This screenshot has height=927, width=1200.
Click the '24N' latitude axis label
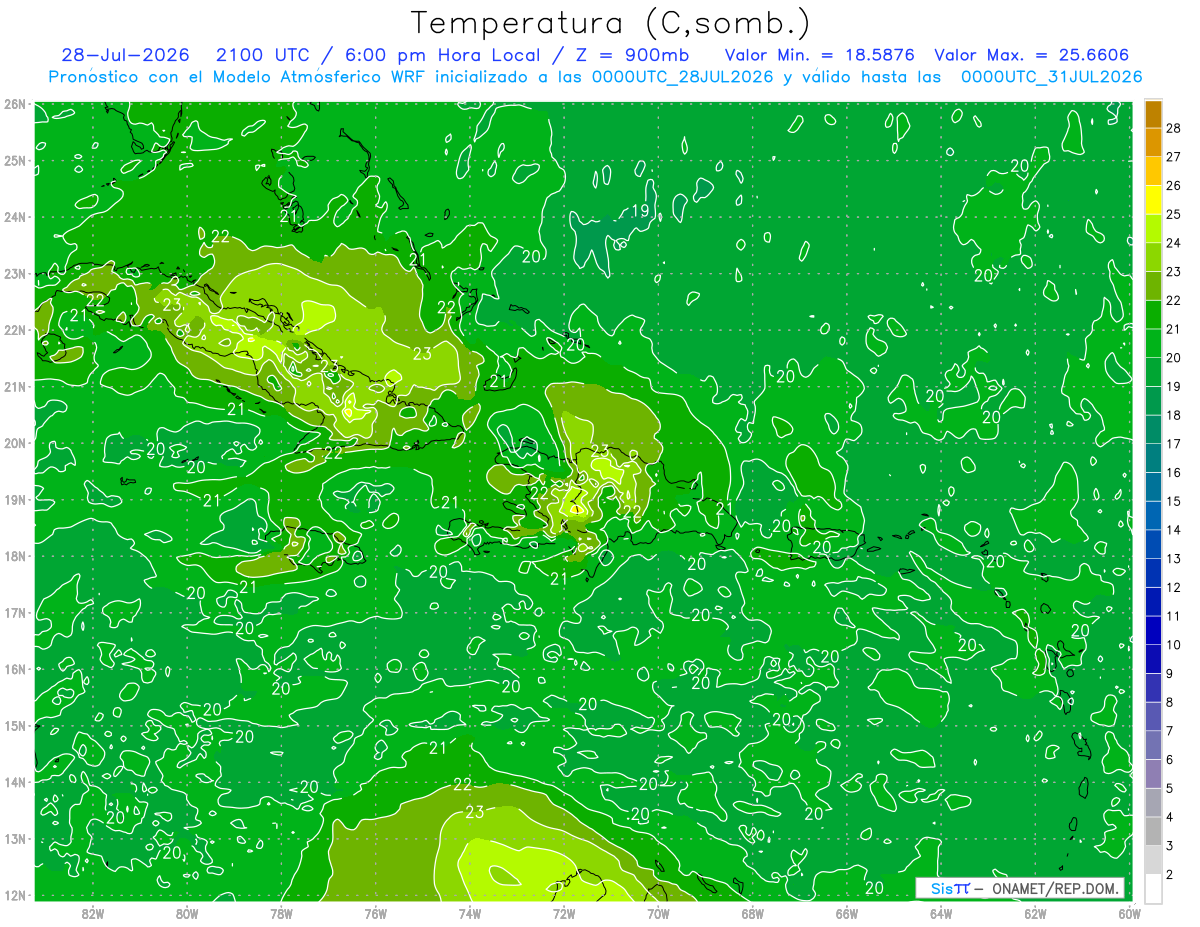pos(14,216)
